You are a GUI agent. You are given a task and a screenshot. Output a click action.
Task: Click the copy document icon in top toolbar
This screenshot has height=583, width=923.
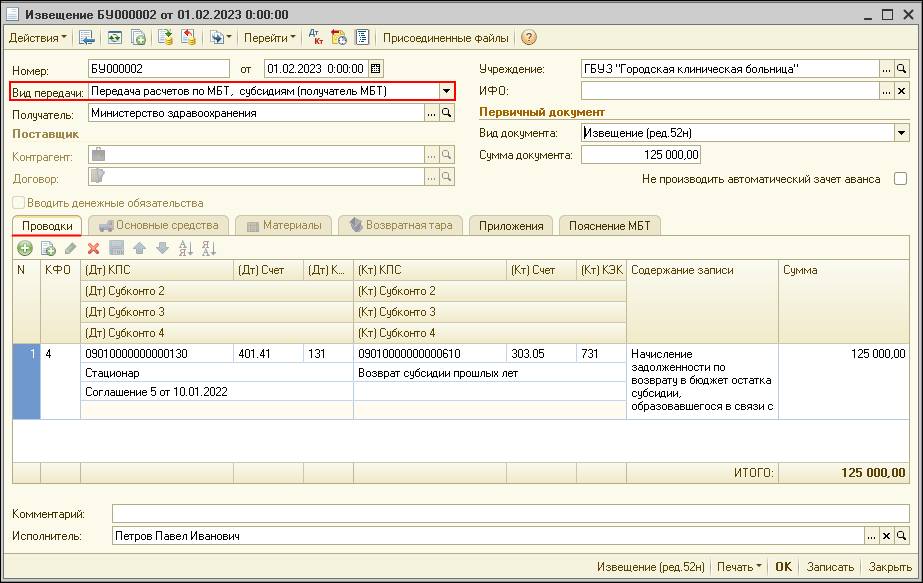[138, 38]
